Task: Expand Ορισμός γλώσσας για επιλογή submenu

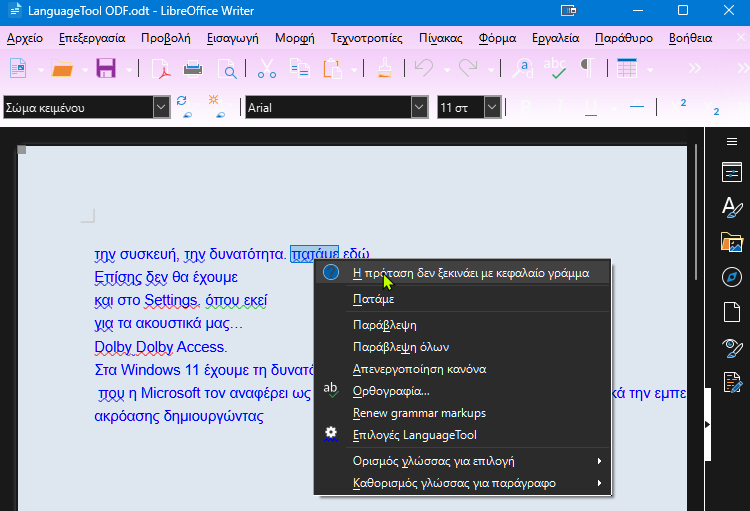Action: 463,461
